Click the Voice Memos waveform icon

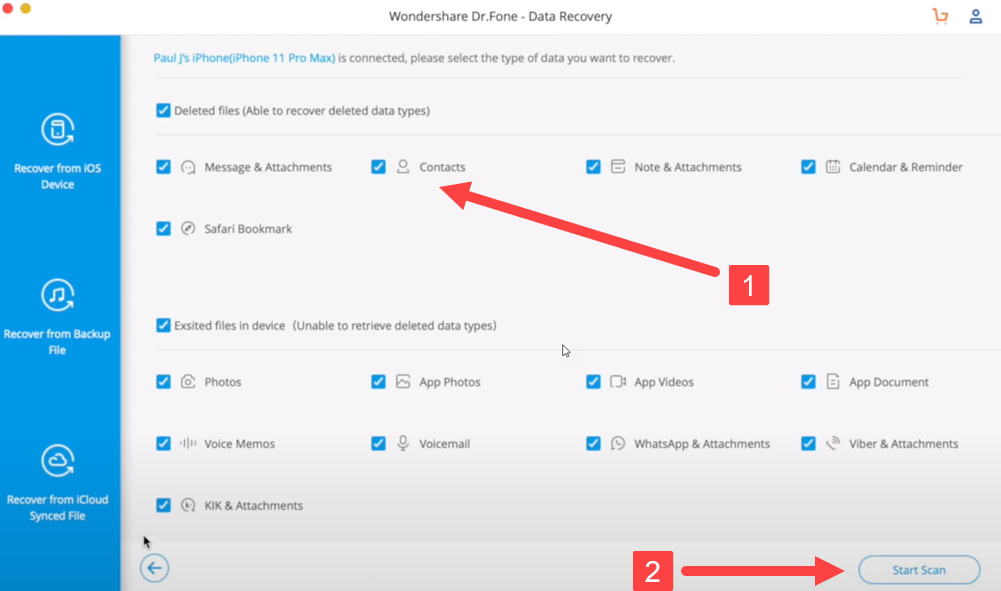point(188,443)
